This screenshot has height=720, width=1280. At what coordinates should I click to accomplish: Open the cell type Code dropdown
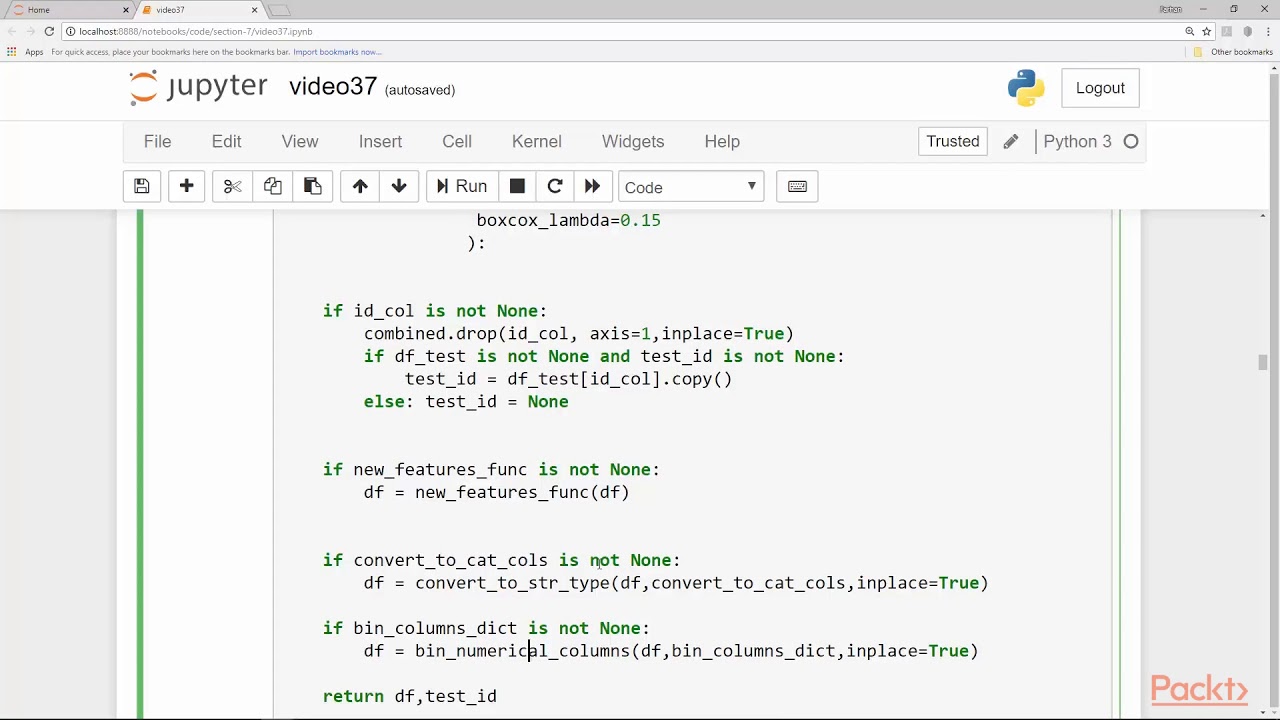point(691,187)
